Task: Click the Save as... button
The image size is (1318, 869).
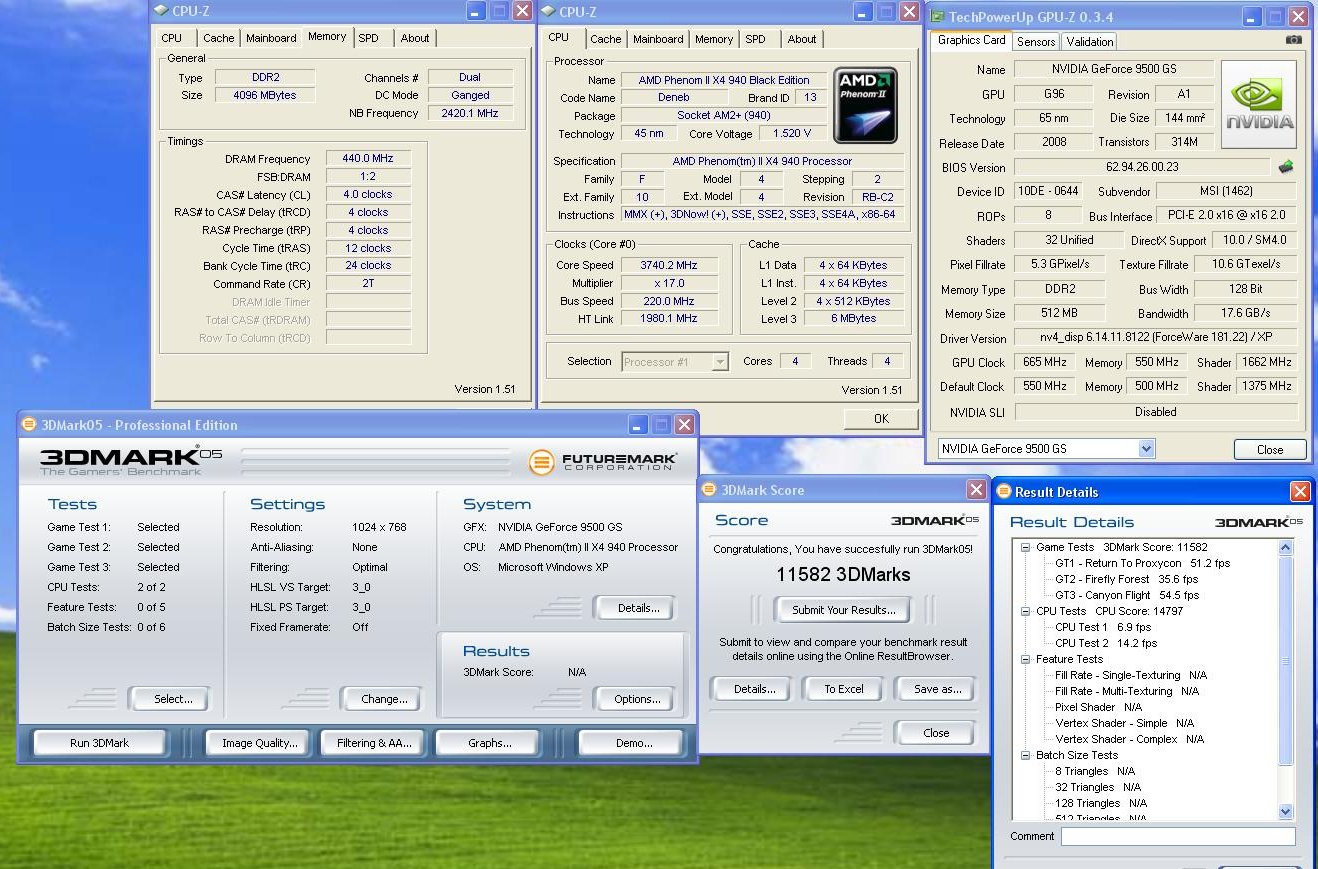Action: (x=936, y=689)
